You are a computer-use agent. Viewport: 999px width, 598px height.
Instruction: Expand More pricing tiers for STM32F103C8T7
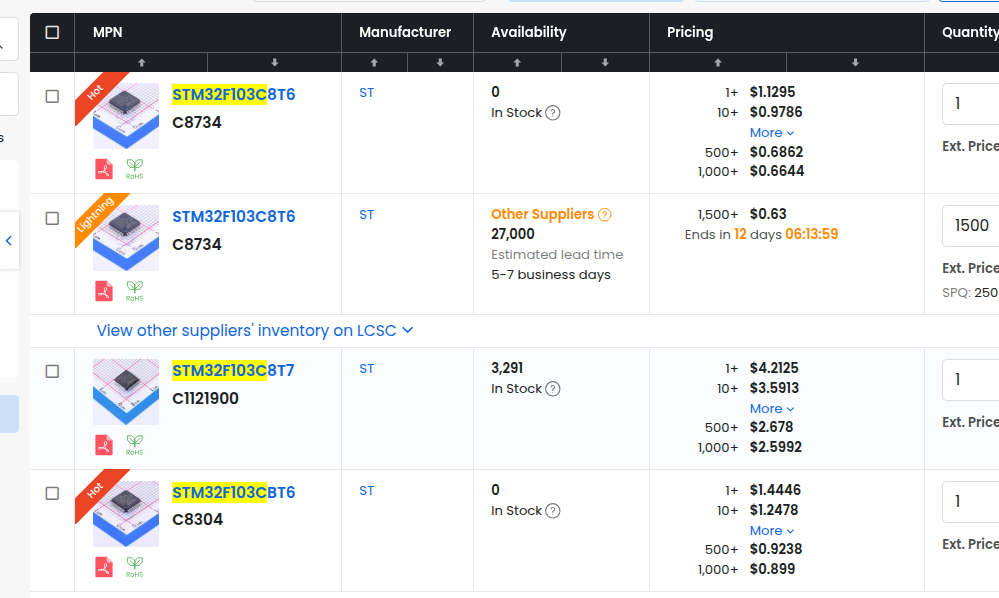pos(772,409)
